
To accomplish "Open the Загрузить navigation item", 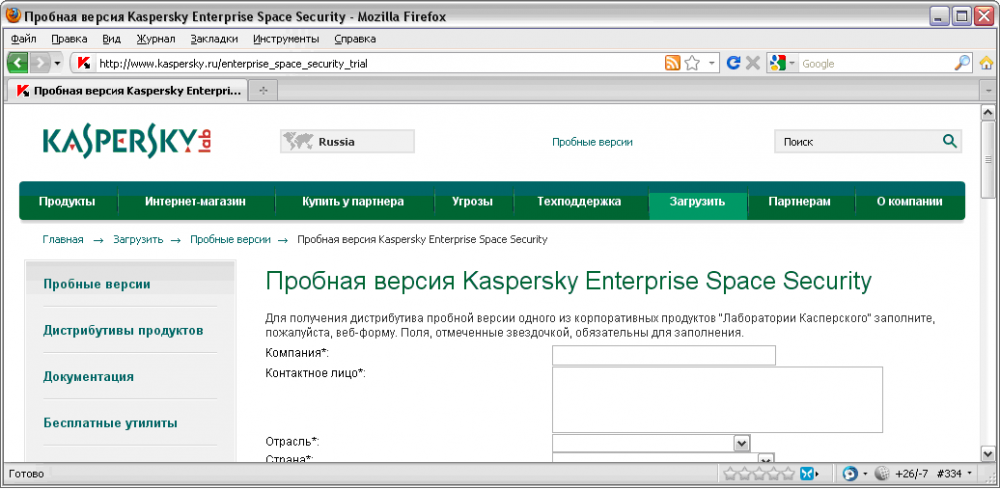I will point(698,201).
